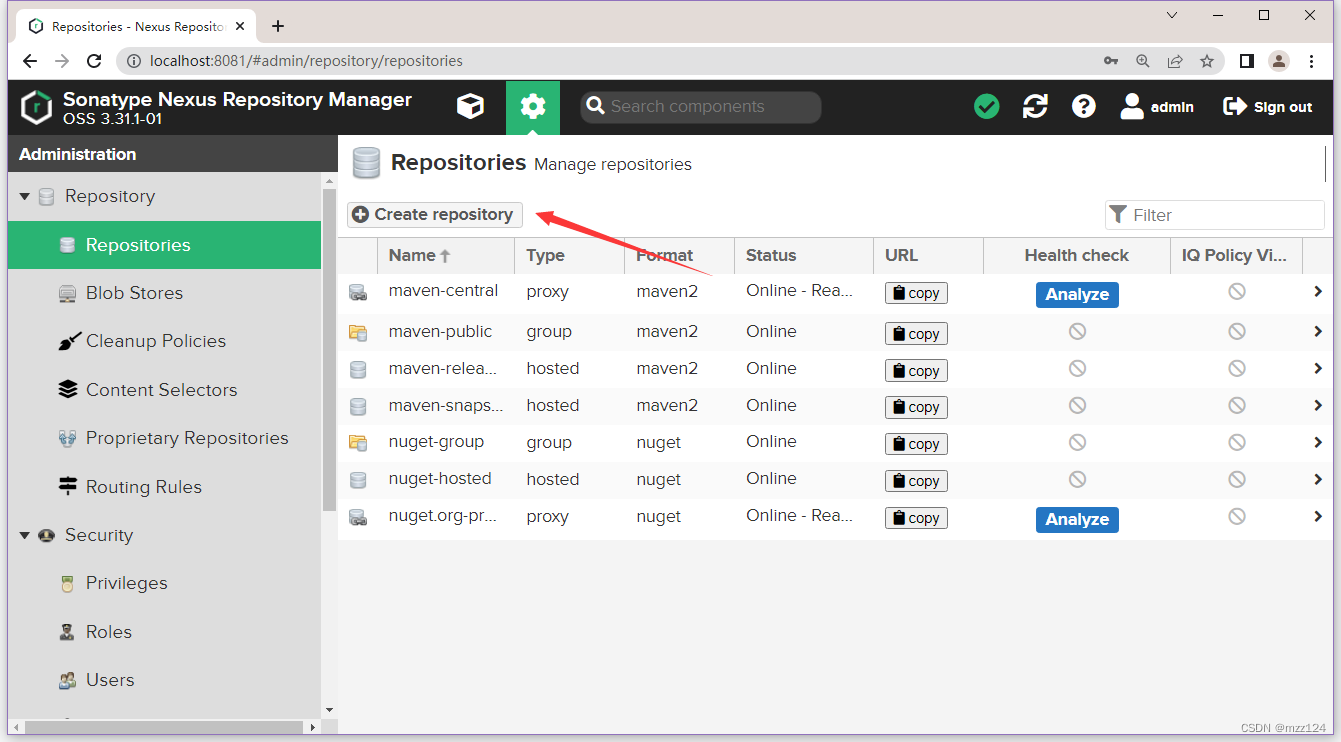This screenshot has height=742, width=1341.
Task: Open the Browse cube icon in header
Action: (x=470, y=106)
